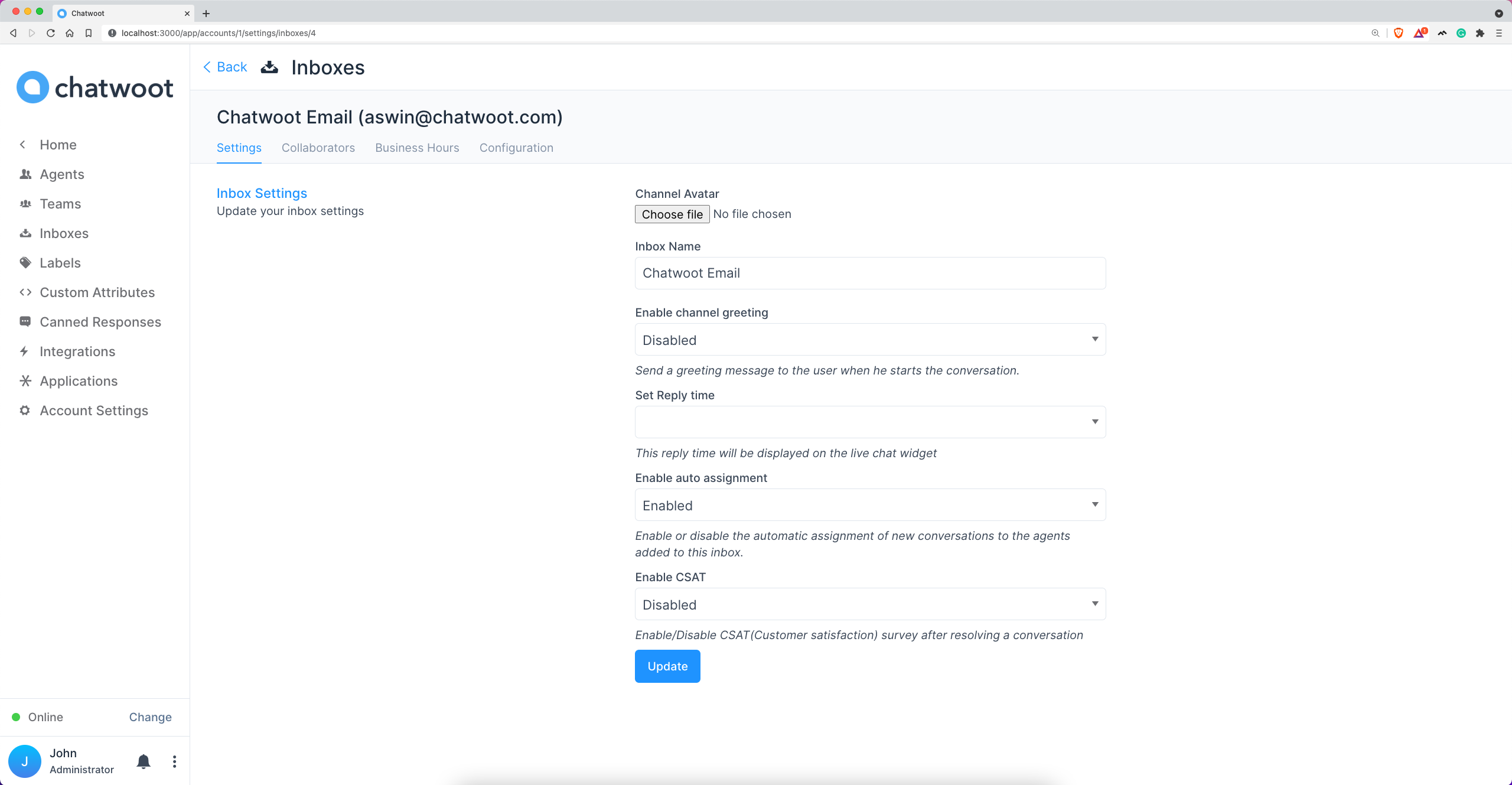Open a new browser tab

206,13
